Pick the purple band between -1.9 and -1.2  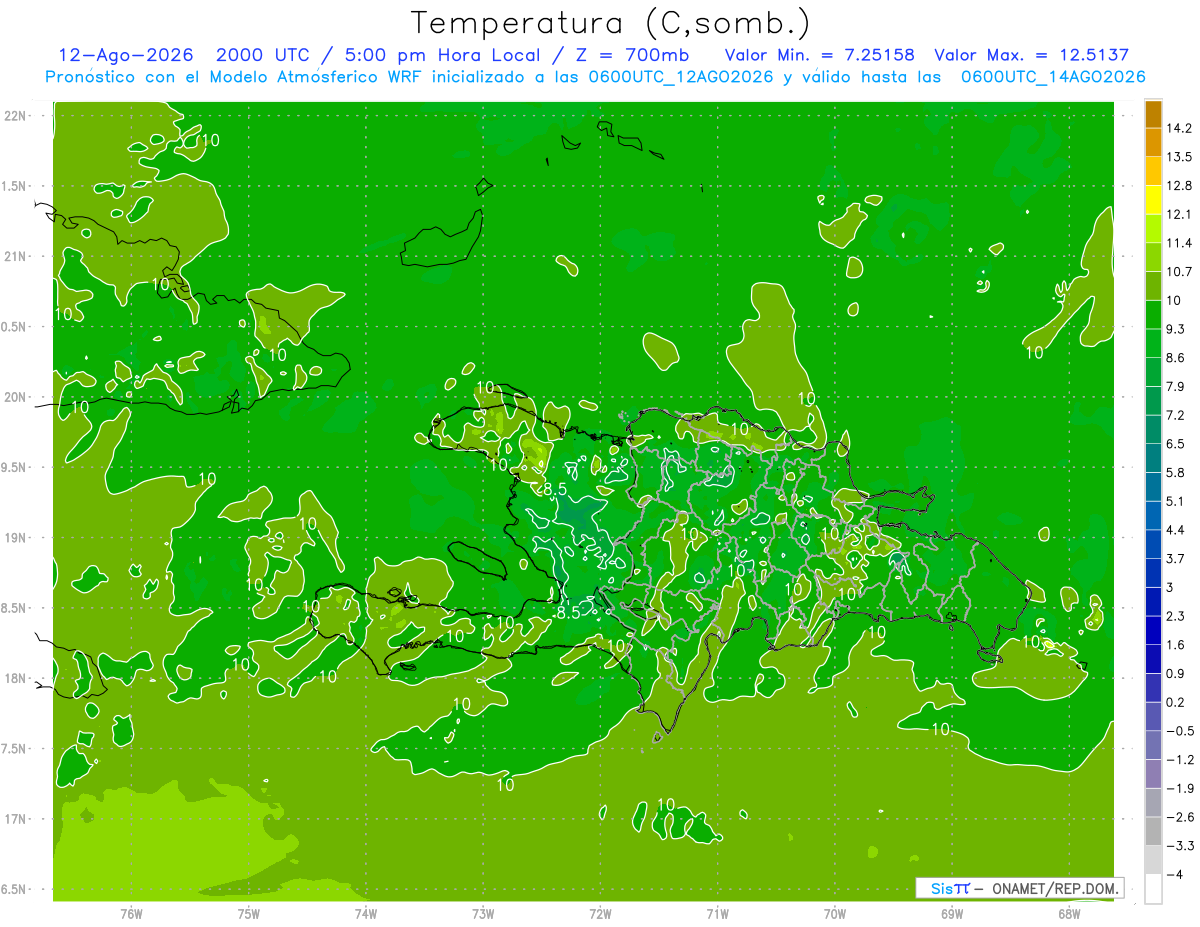[x=1153, y=774]
